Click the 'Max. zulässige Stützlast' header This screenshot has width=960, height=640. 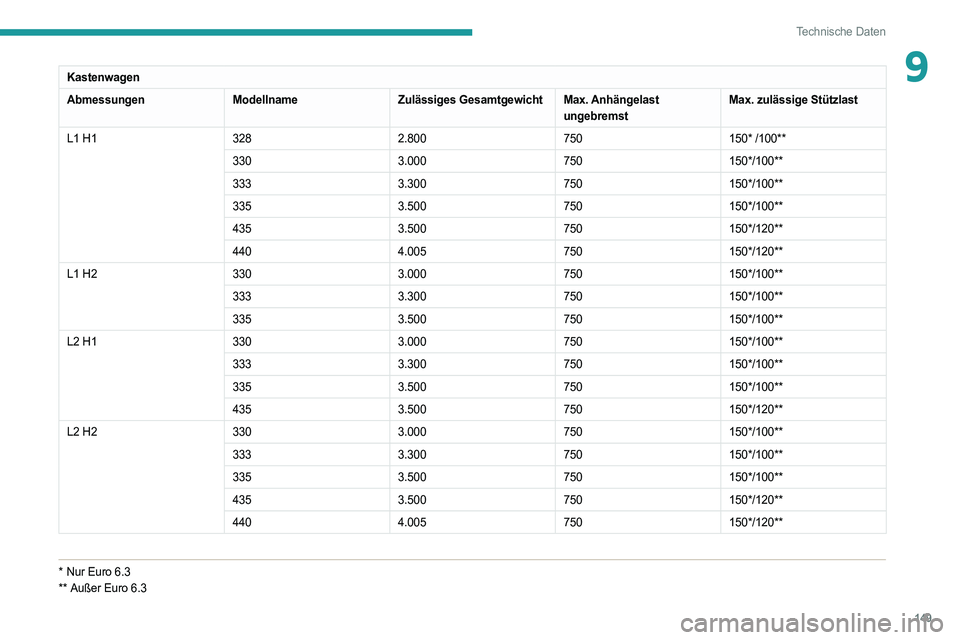coord(793,100)
